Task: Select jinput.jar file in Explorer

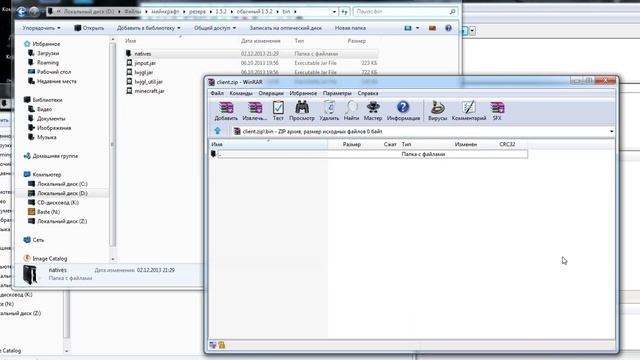Action: [x=145, y=63]
